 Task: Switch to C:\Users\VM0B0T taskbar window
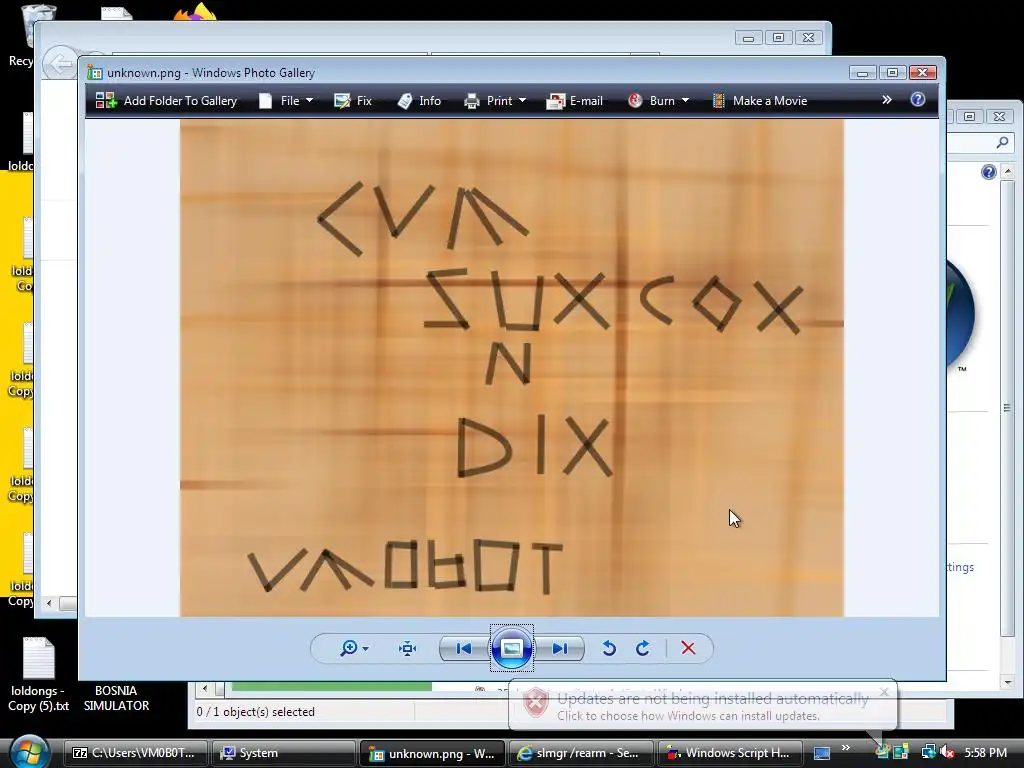136,753
